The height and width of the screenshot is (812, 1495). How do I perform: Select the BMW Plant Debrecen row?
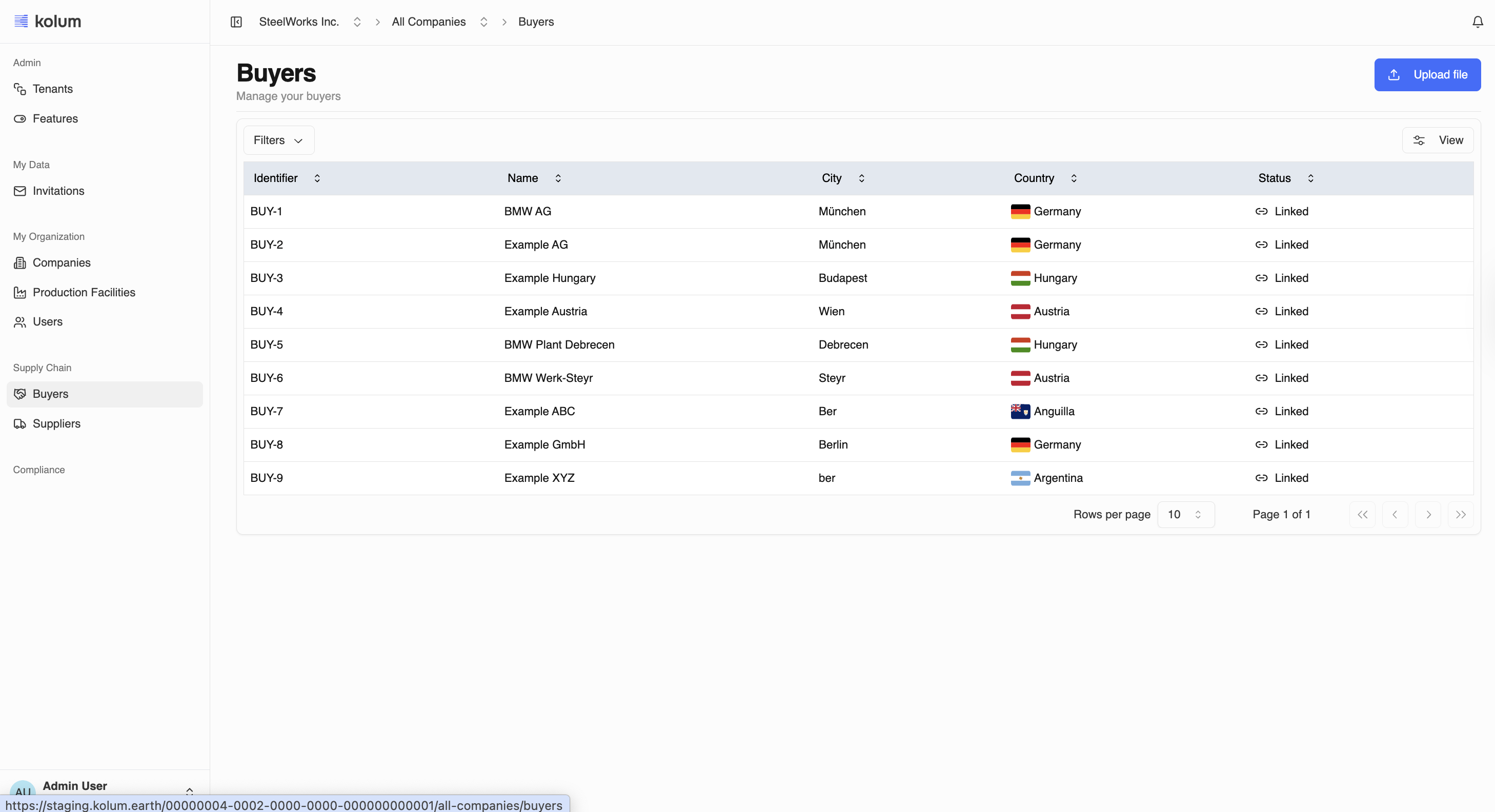pos(559,345)
